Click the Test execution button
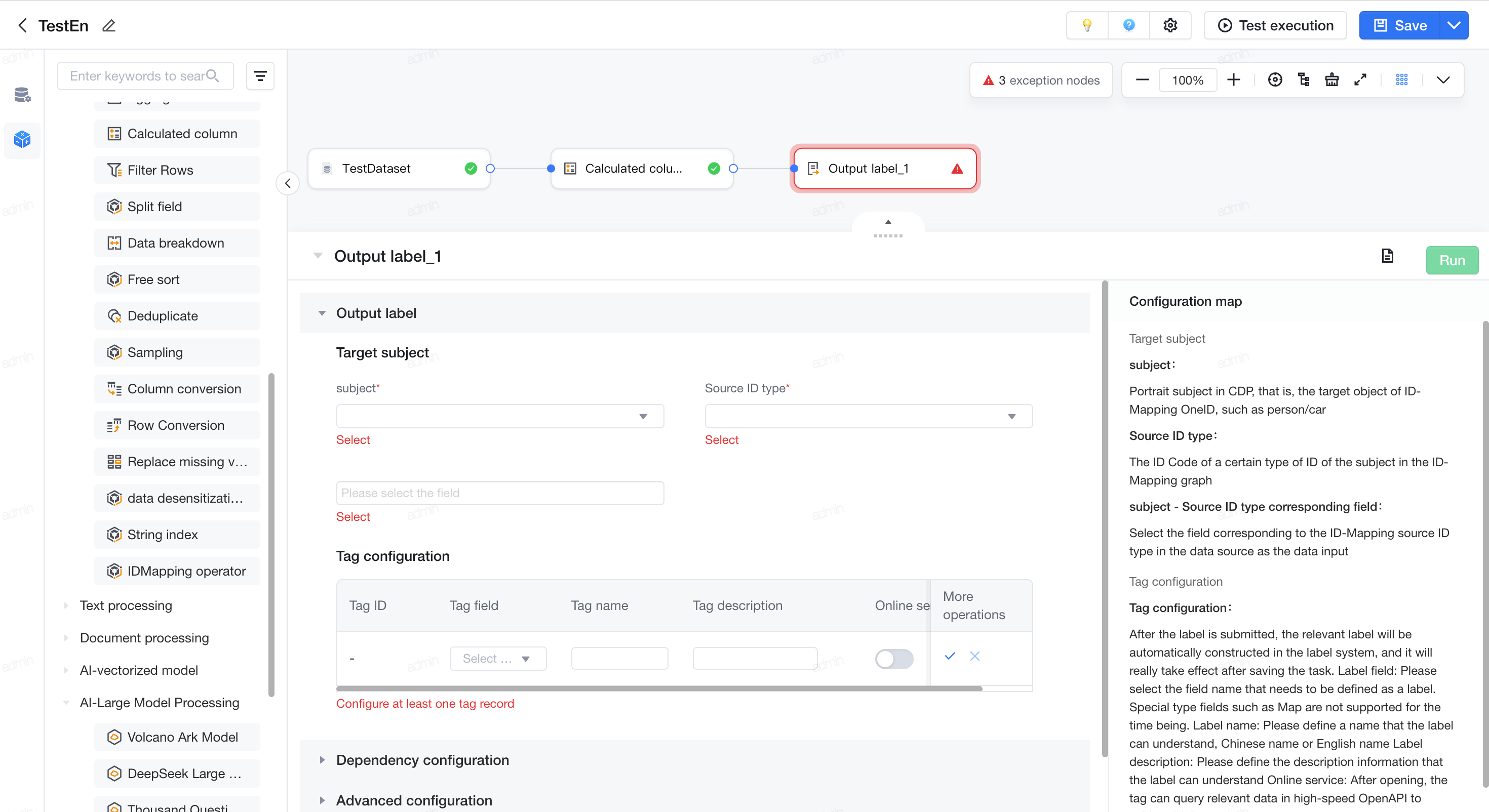This screenshot has width=1489, height=812. coord(1275,25)
